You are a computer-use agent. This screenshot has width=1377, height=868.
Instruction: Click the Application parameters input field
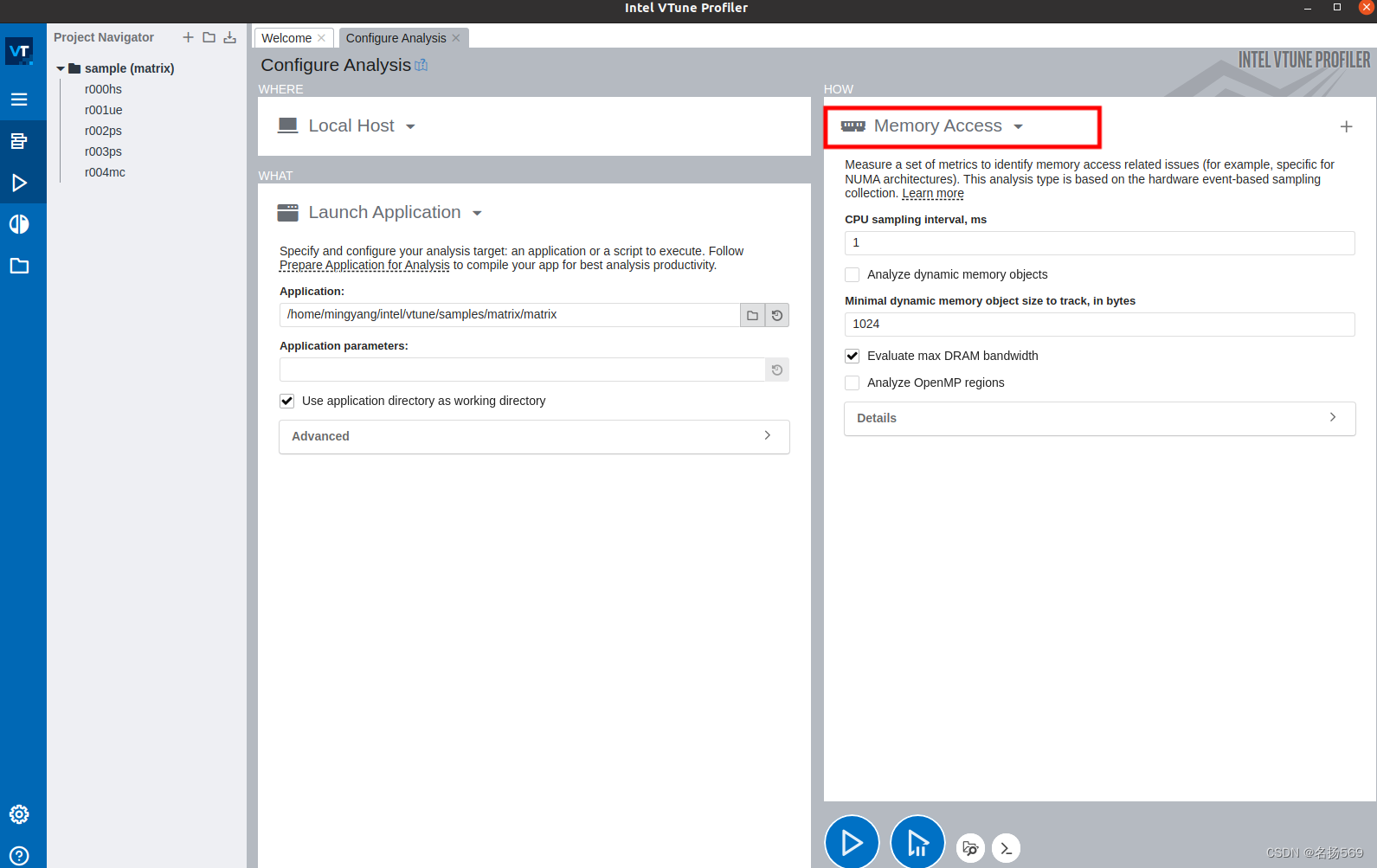(x=523, y=370)
